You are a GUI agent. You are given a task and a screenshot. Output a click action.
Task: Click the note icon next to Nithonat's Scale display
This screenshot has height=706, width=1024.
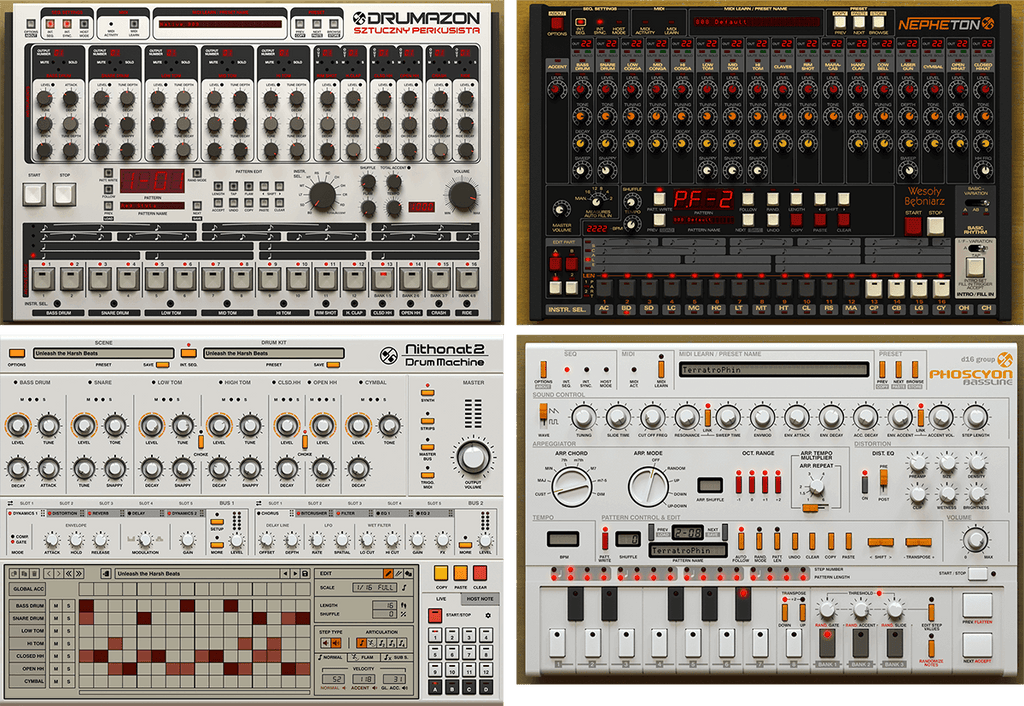(404, 587)
